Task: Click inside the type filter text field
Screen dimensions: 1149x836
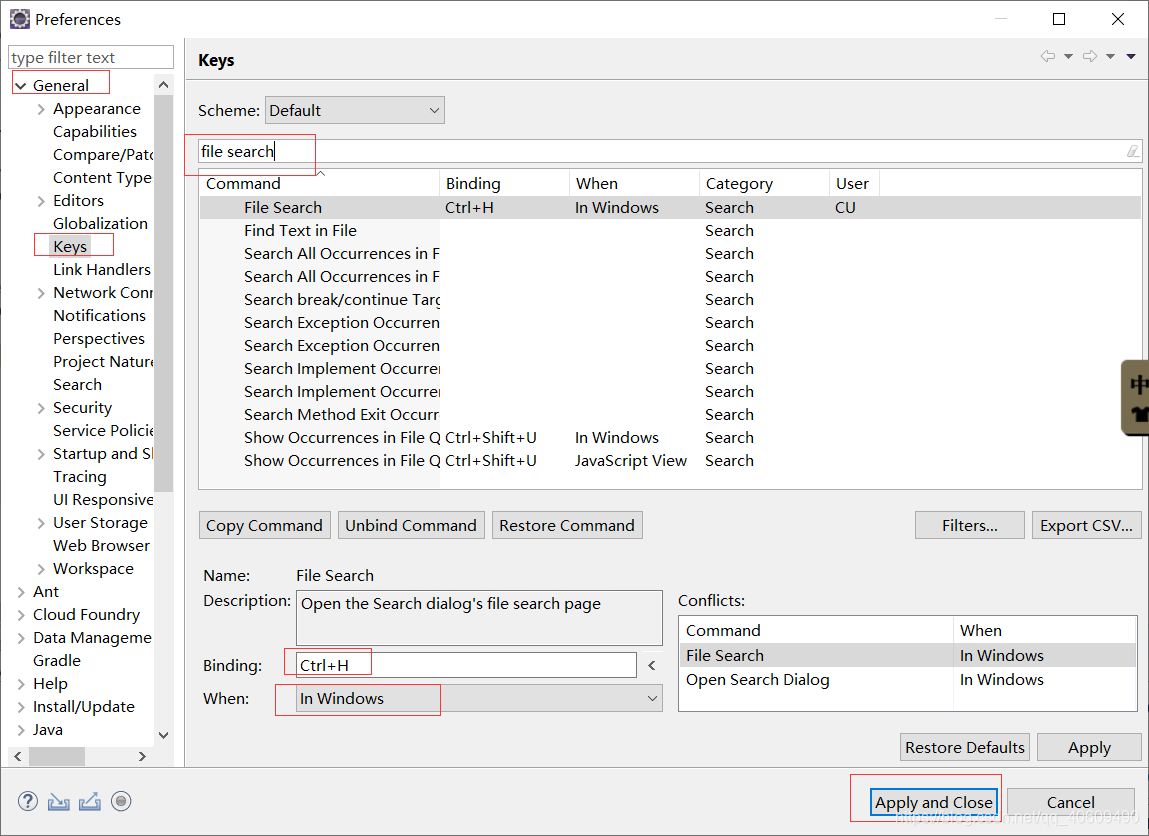Action: (90, 57)
